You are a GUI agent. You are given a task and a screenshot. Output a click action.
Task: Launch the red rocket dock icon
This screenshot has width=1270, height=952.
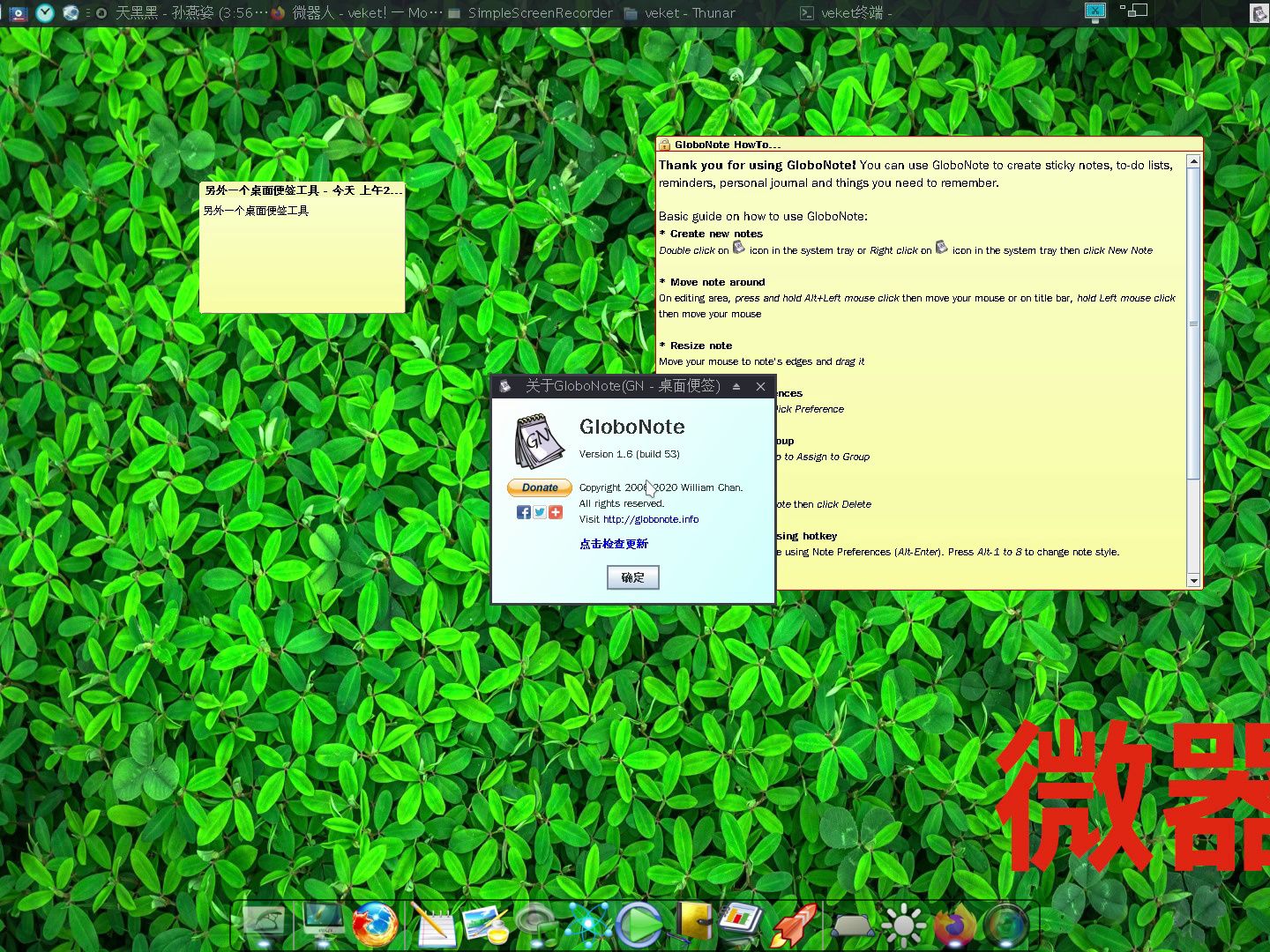point(793,925)
